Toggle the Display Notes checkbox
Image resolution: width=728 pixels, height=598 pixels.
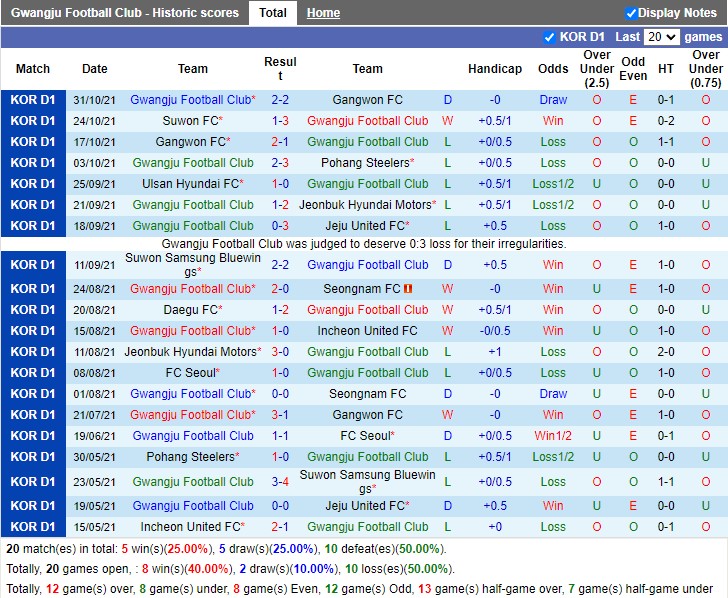pyautogui.click(x=631, y=13)
